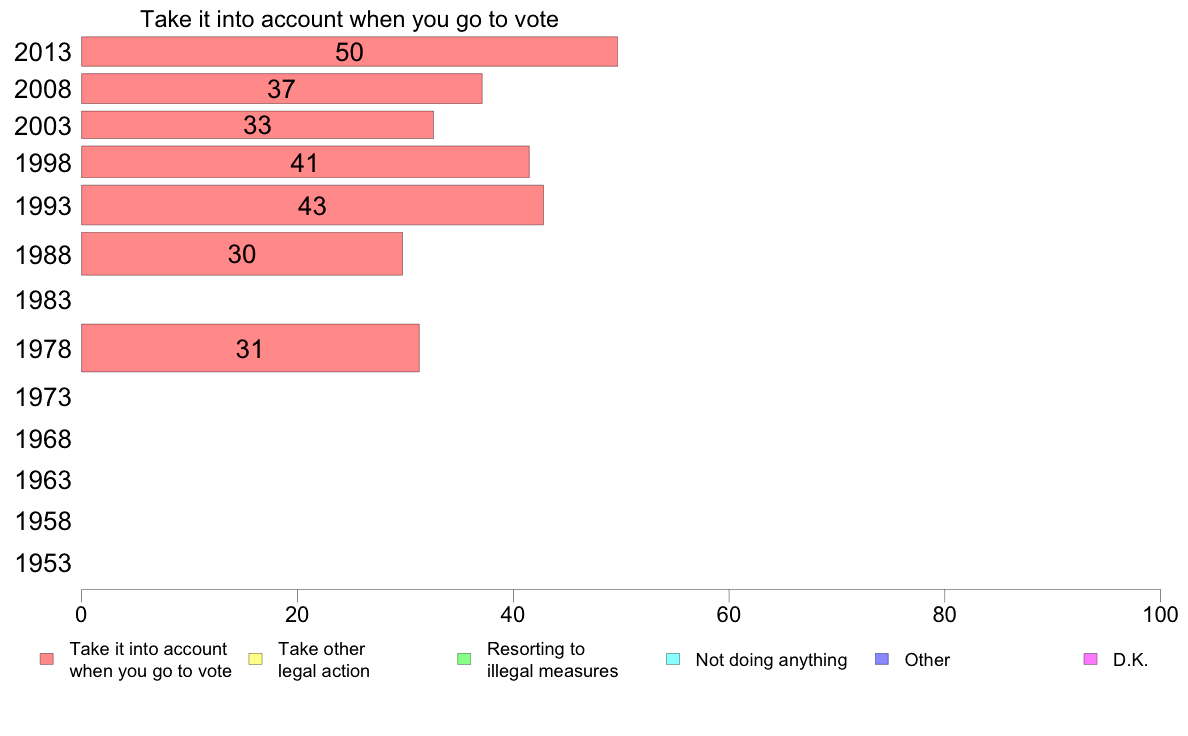This screenshot has width=1188, height=736.
Task: Select the 2003 bar labeled 33
Action: (x=258, y=125)
